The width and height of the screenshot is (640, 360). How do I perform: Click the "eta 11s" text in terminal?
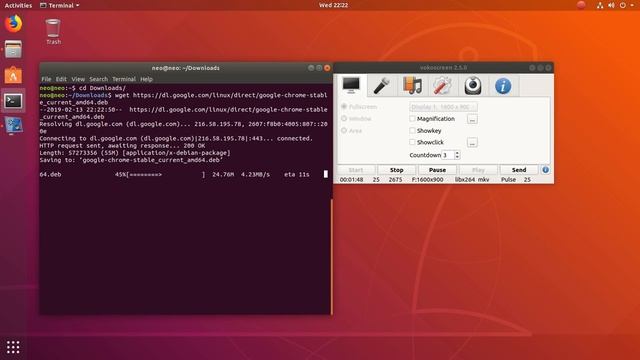[297, 174]
